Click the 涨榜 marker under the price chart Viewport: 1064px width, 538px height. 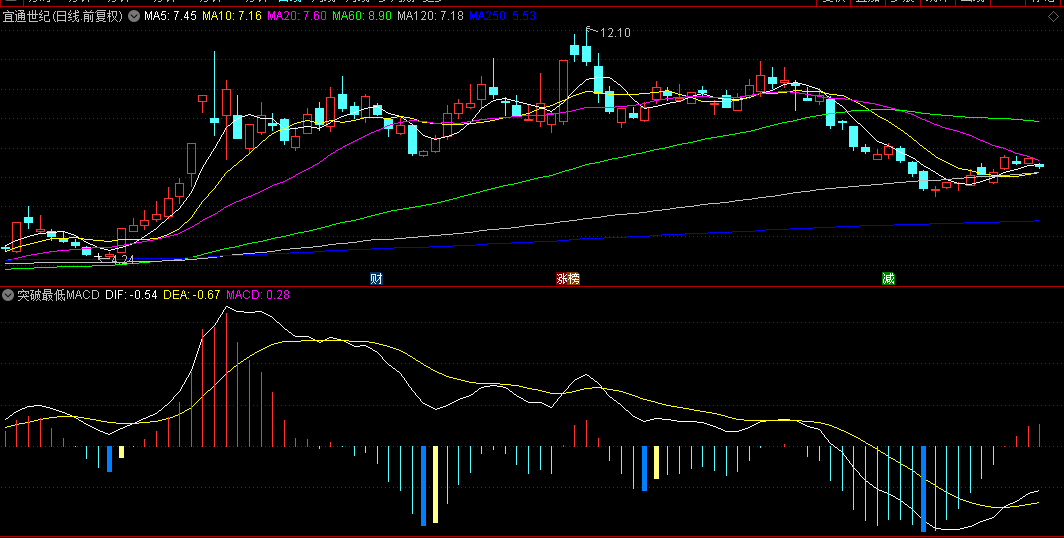point(568,279)
